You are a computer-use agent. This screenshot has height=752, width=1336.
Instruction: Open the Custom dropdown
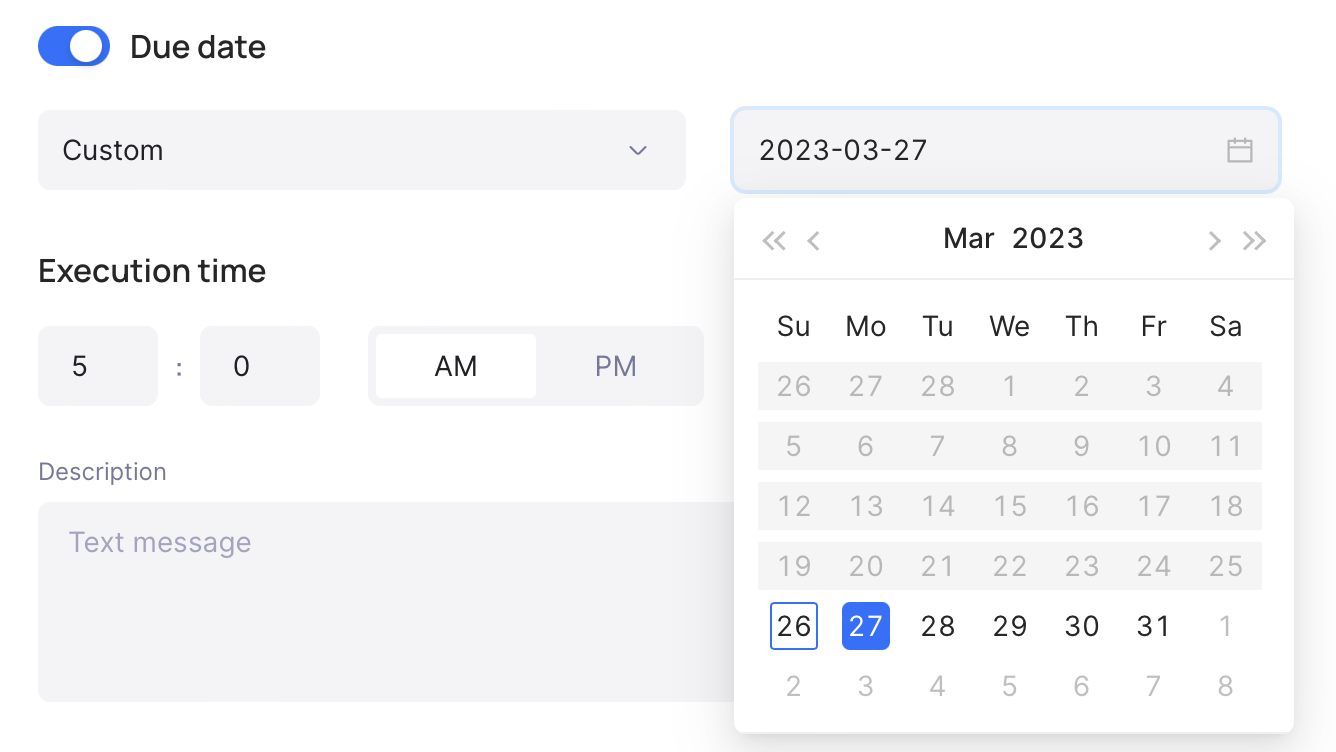tap(340, 150)
